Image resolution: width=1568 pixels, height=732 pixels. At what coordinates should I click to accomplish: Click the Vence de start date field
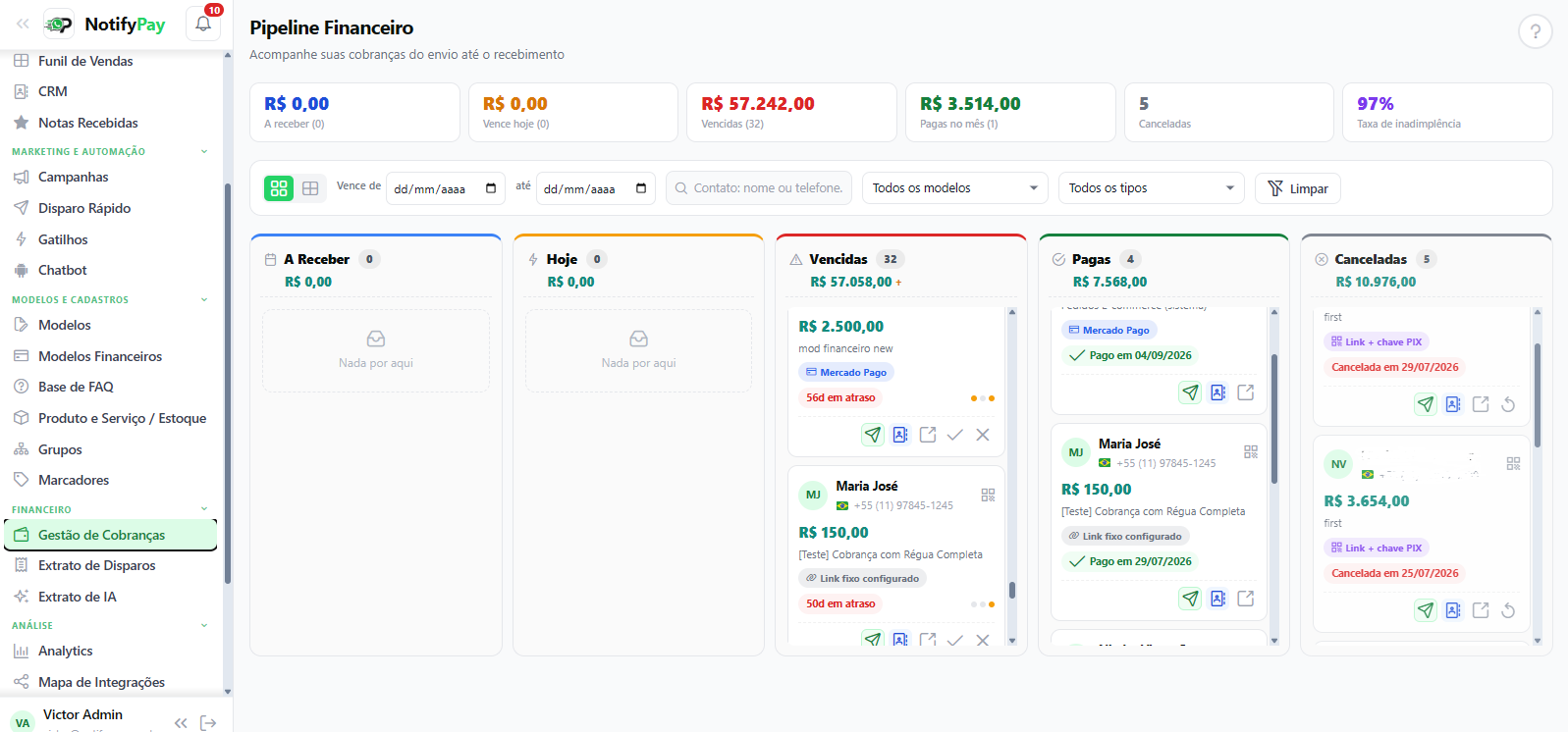445,188
